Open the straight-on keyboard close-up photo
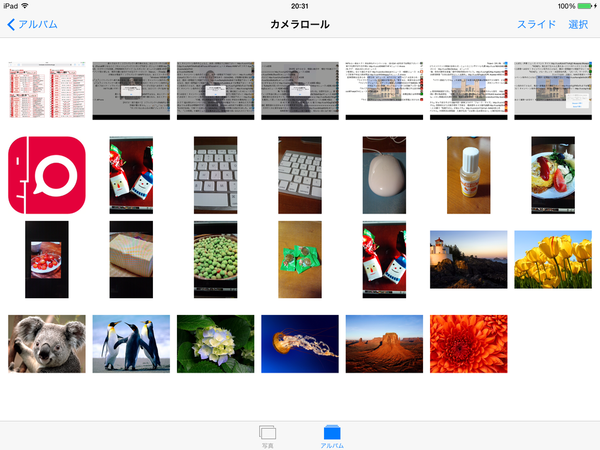The width and height of the screenshot is (600, 450). point(215,175)
